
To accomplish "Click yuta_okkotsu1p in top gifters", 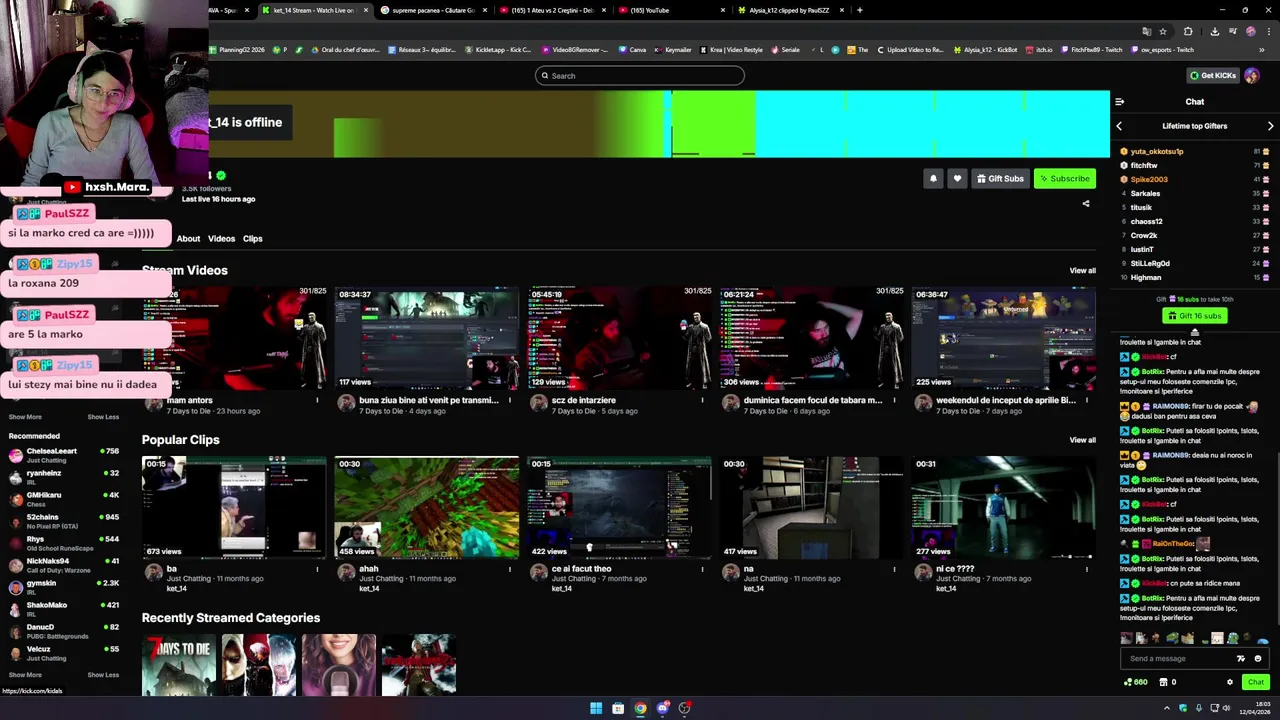I will point(1156,152).
